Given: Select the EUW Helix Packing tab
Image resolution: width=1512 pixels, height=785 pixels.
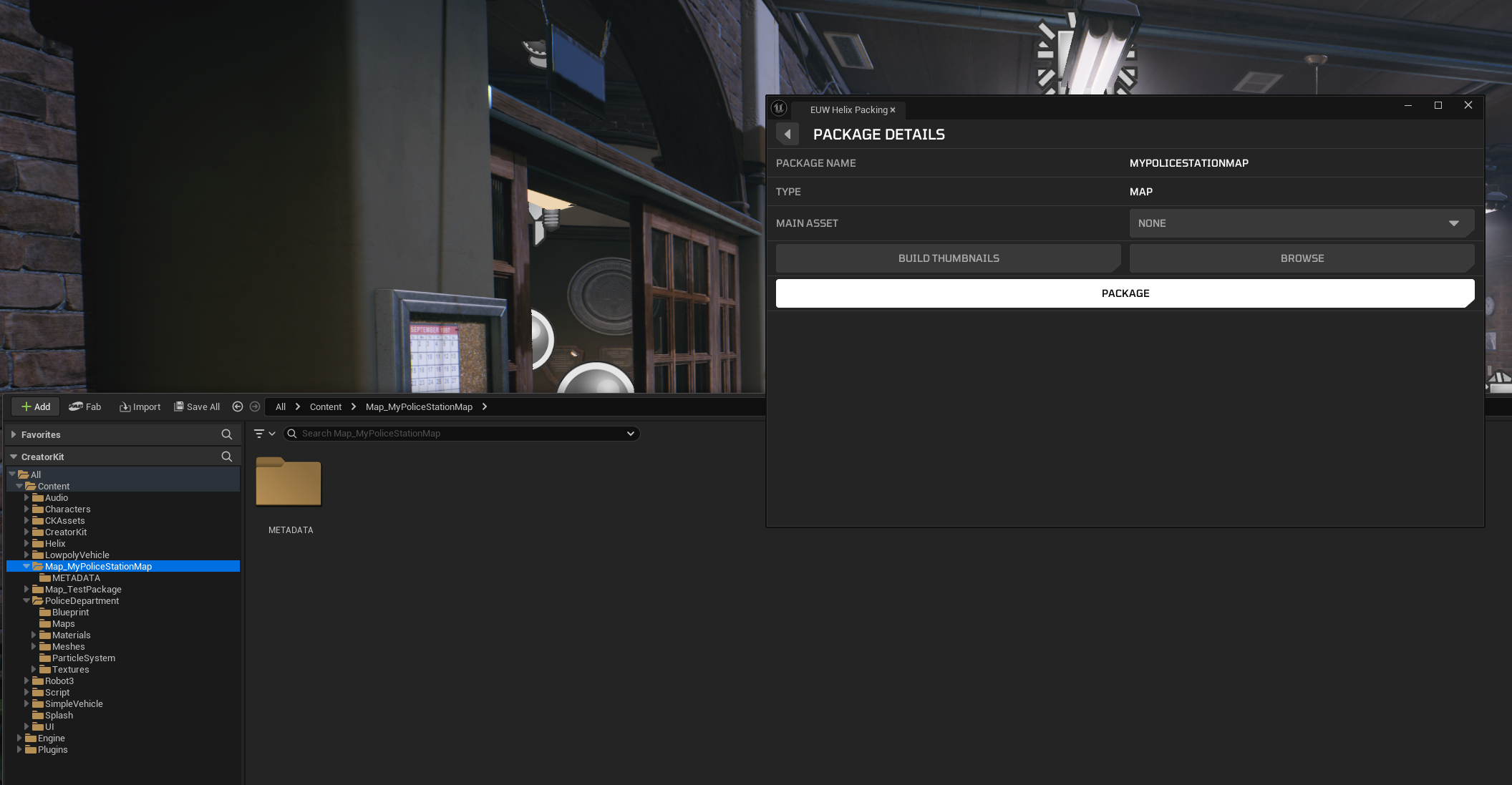Looking at the screenshot, I should click(848, 109).
